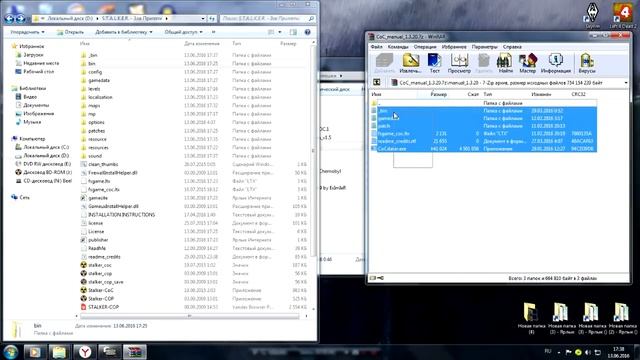
Task: Refresh the Explorer folder view
Action: pos(212,18)
